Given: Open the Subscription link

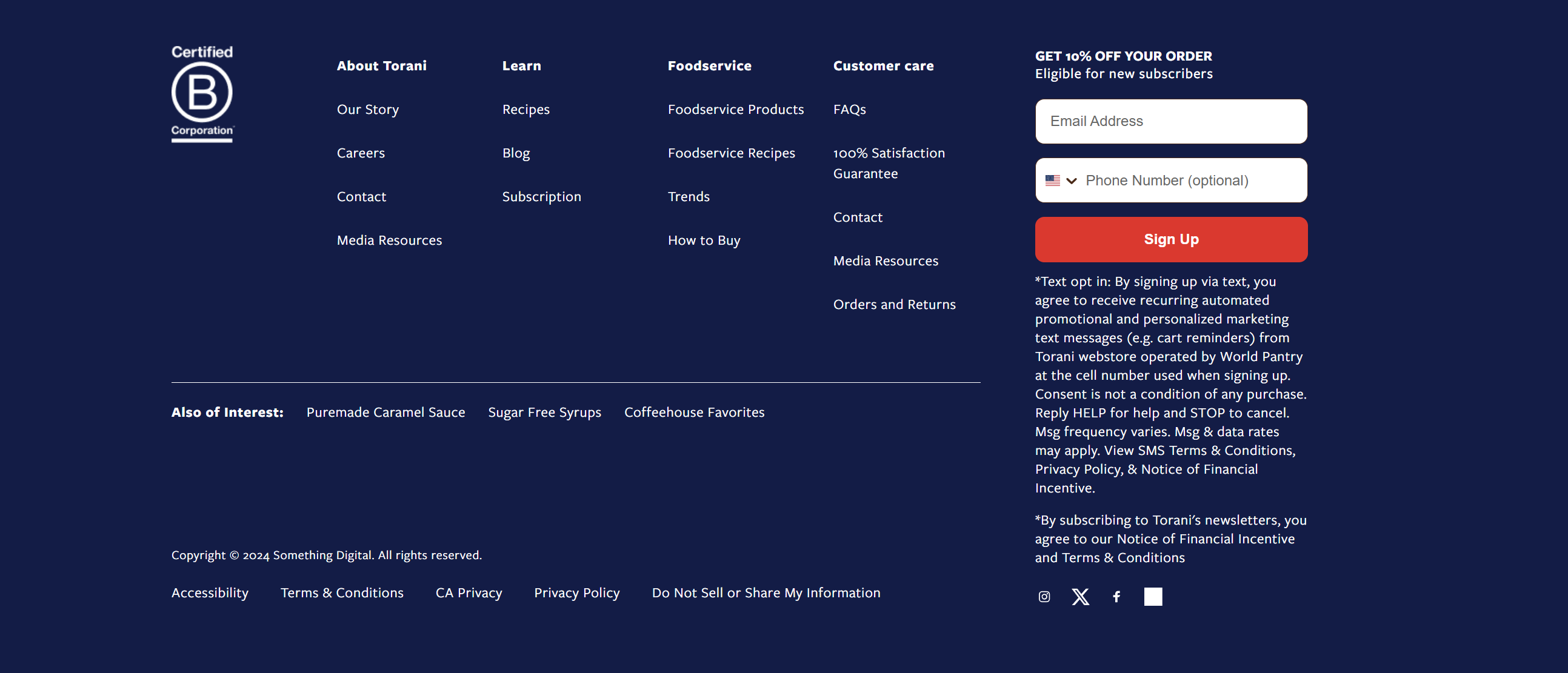Looking at the screenshot, I should (x=541, y=196).
